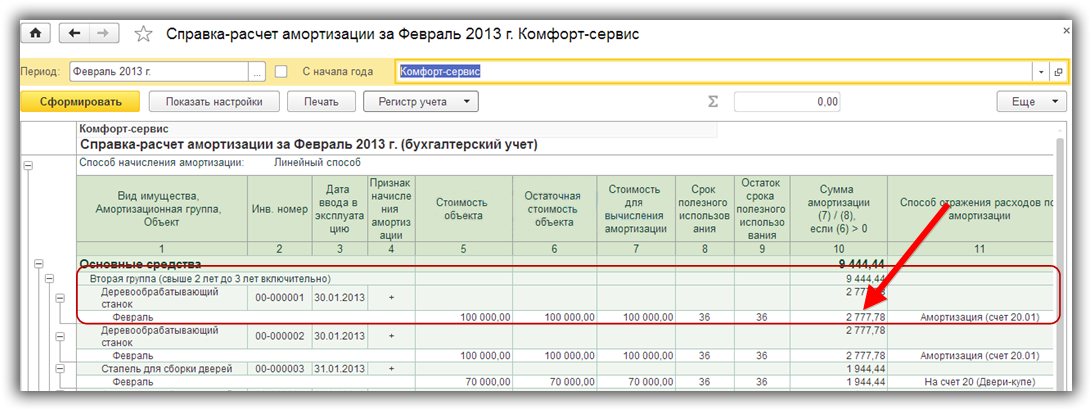
Task: Open the 'Регистр учета' dropdown menu
Action: (x=421, y=101)
